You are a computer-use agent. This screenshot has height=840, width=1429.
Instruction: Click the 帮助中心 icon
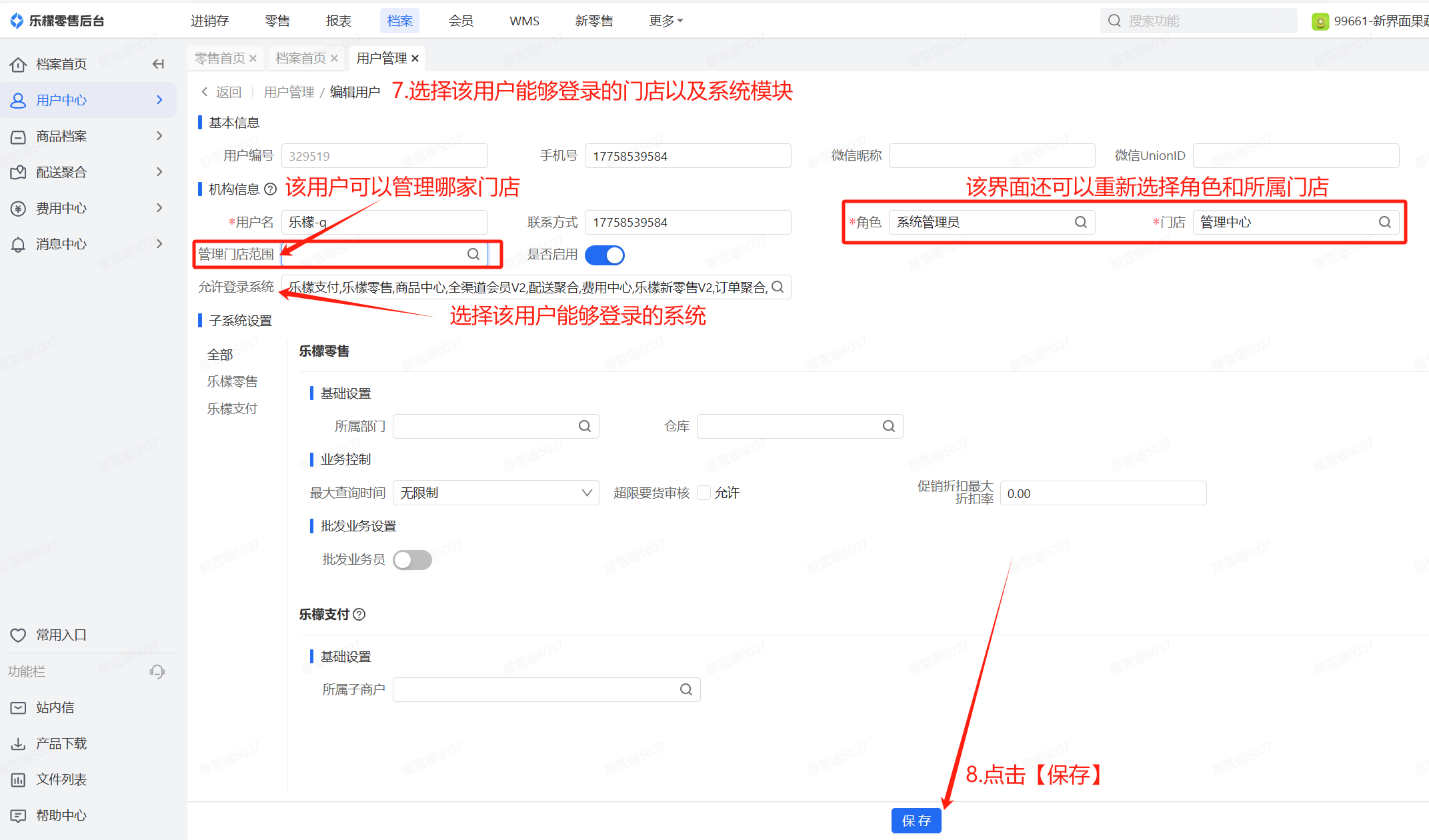18,815
